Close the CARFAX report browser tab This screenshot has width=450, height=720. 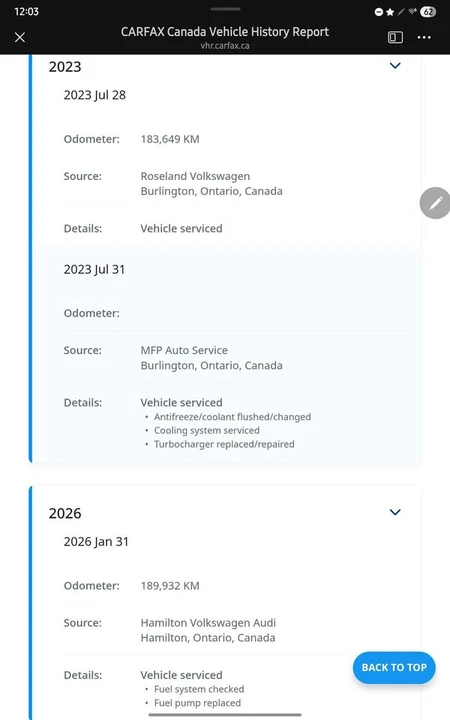coord(20,37)
